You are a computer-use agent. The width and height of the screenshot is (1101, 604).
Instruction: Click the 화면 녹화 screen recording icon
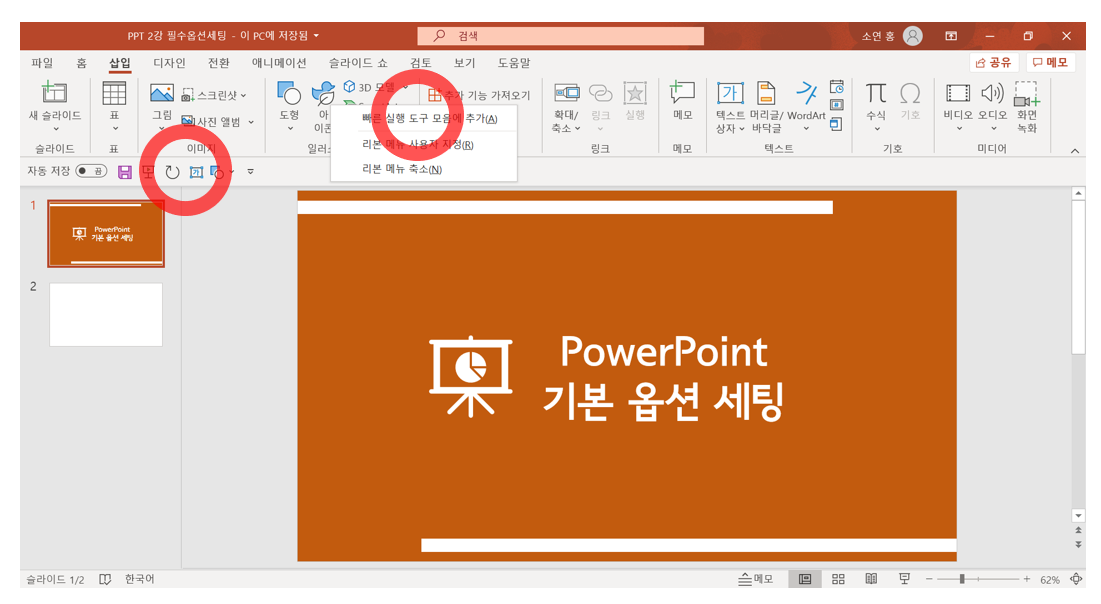point(1027,93)
